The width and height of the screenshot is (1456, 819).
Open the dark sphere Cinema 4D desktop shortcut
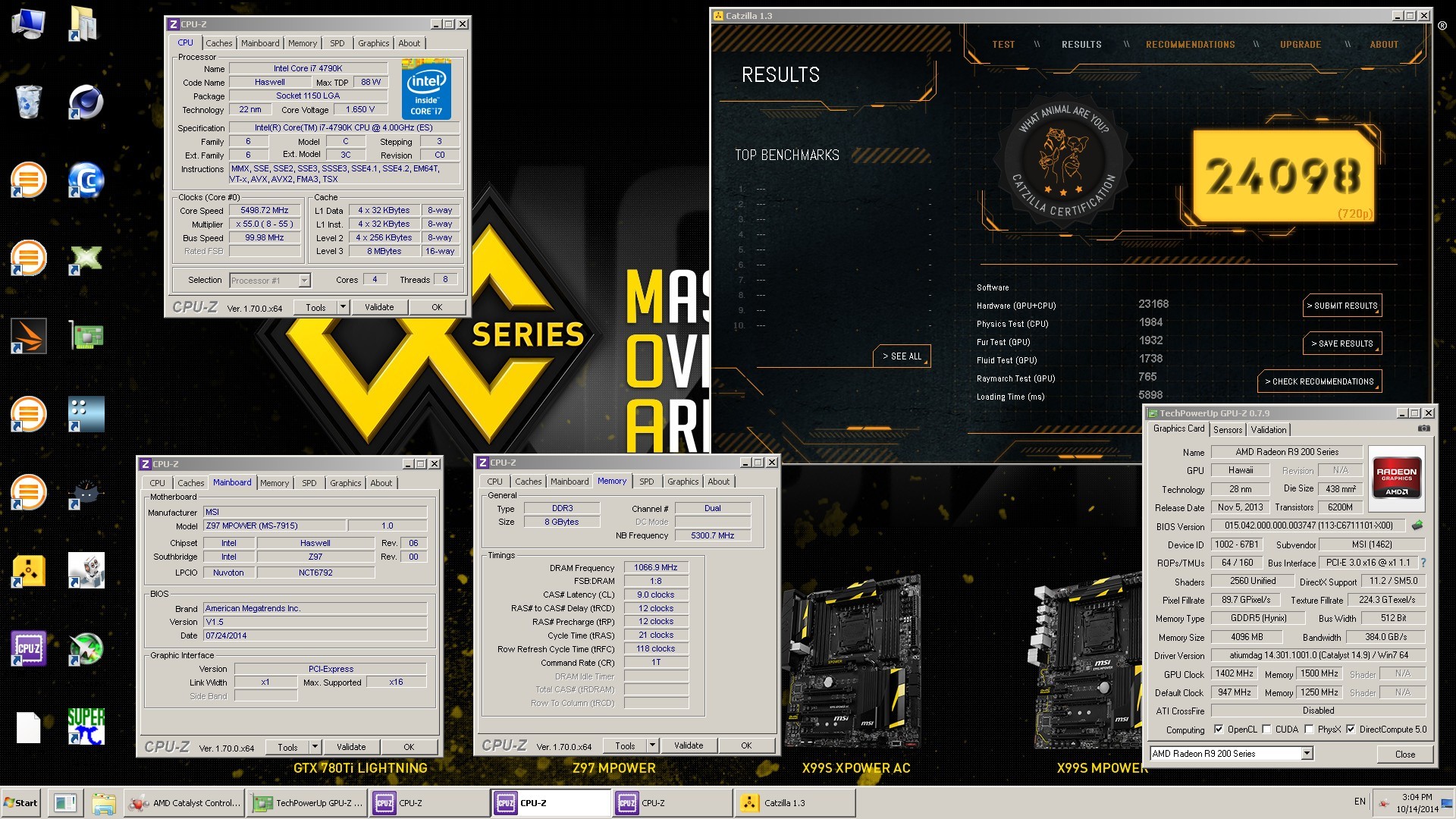[86, 102]
